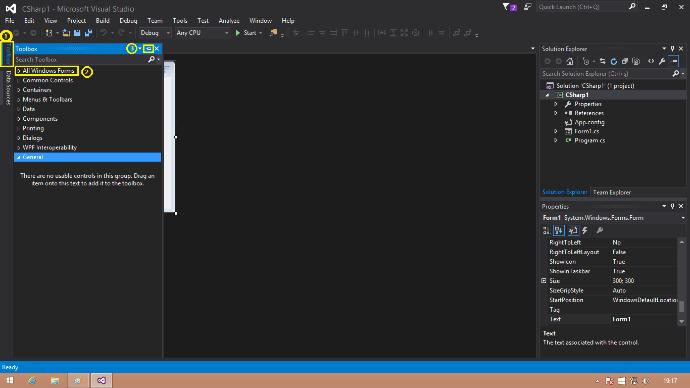This screenshot has height=388, width=690.
Task: Expand the Size property row
Action: 544,281
